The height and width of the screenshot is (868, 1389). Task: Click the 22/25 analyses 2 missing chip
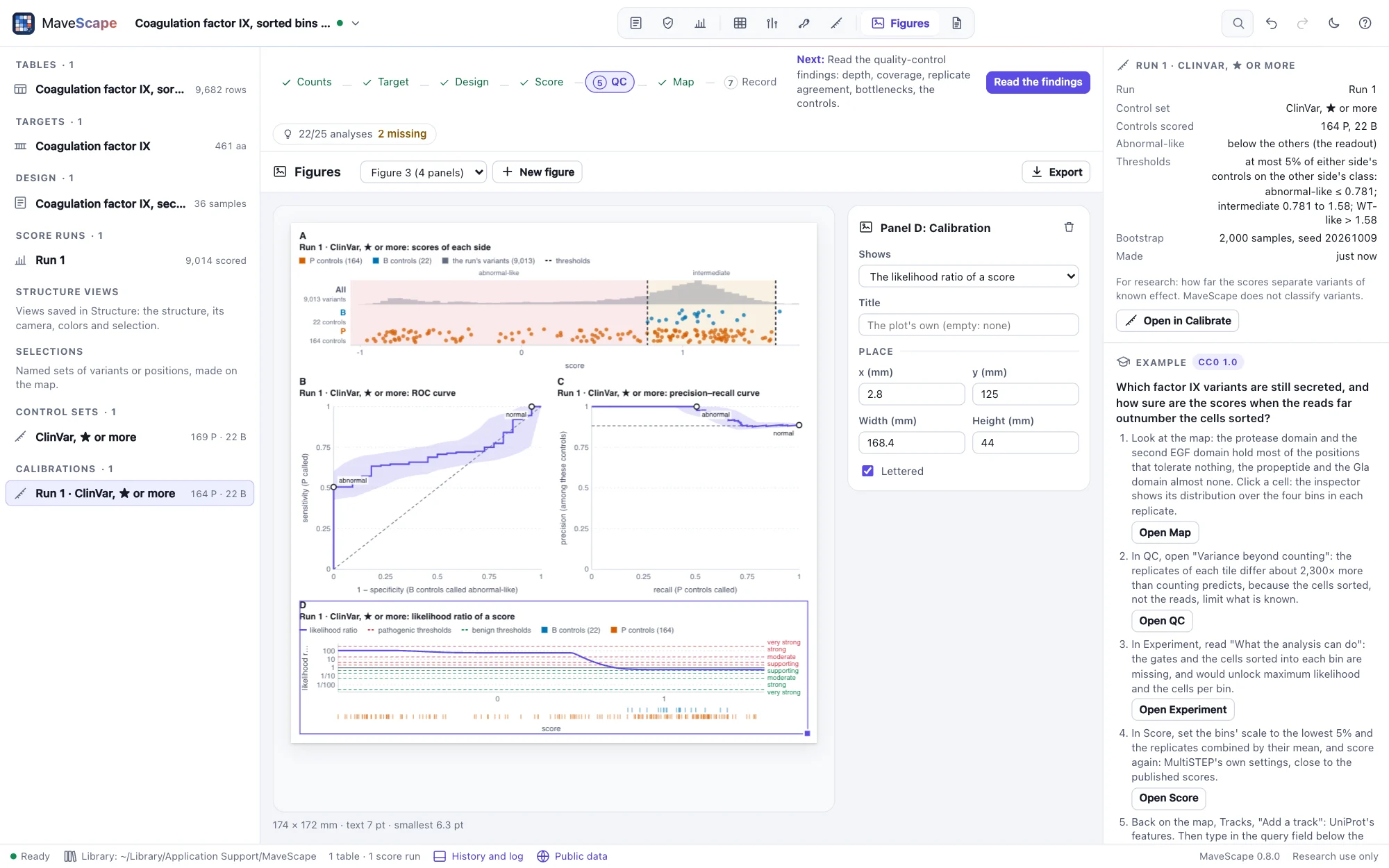tap(354, 134)
